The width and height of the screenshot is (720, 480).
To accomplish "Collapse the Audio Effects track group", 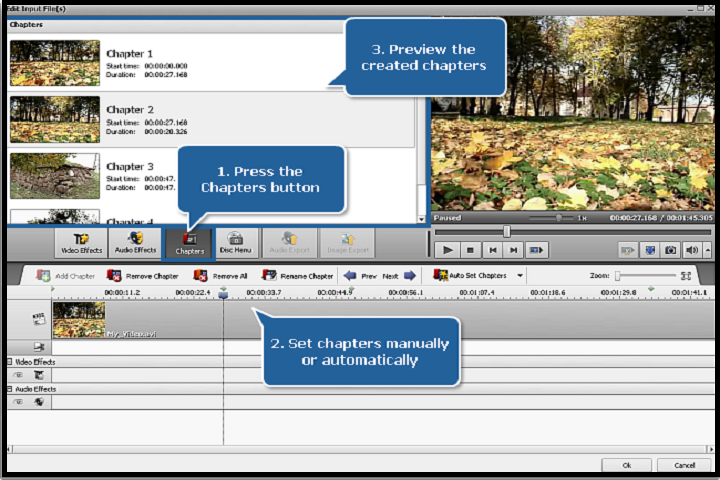I will pos(9,389).
